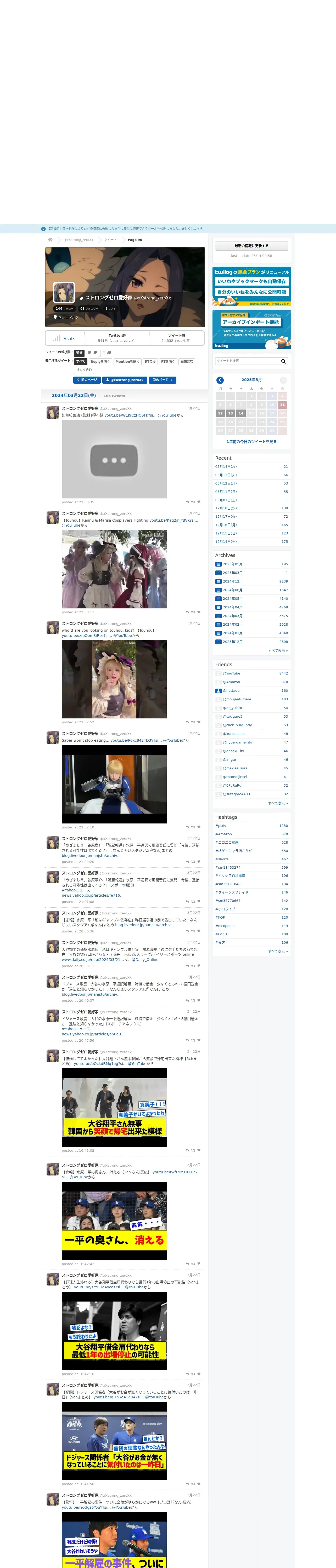Open 1年前の今日のツイートを見る link

pyautogui.click(x=251, y=442)
